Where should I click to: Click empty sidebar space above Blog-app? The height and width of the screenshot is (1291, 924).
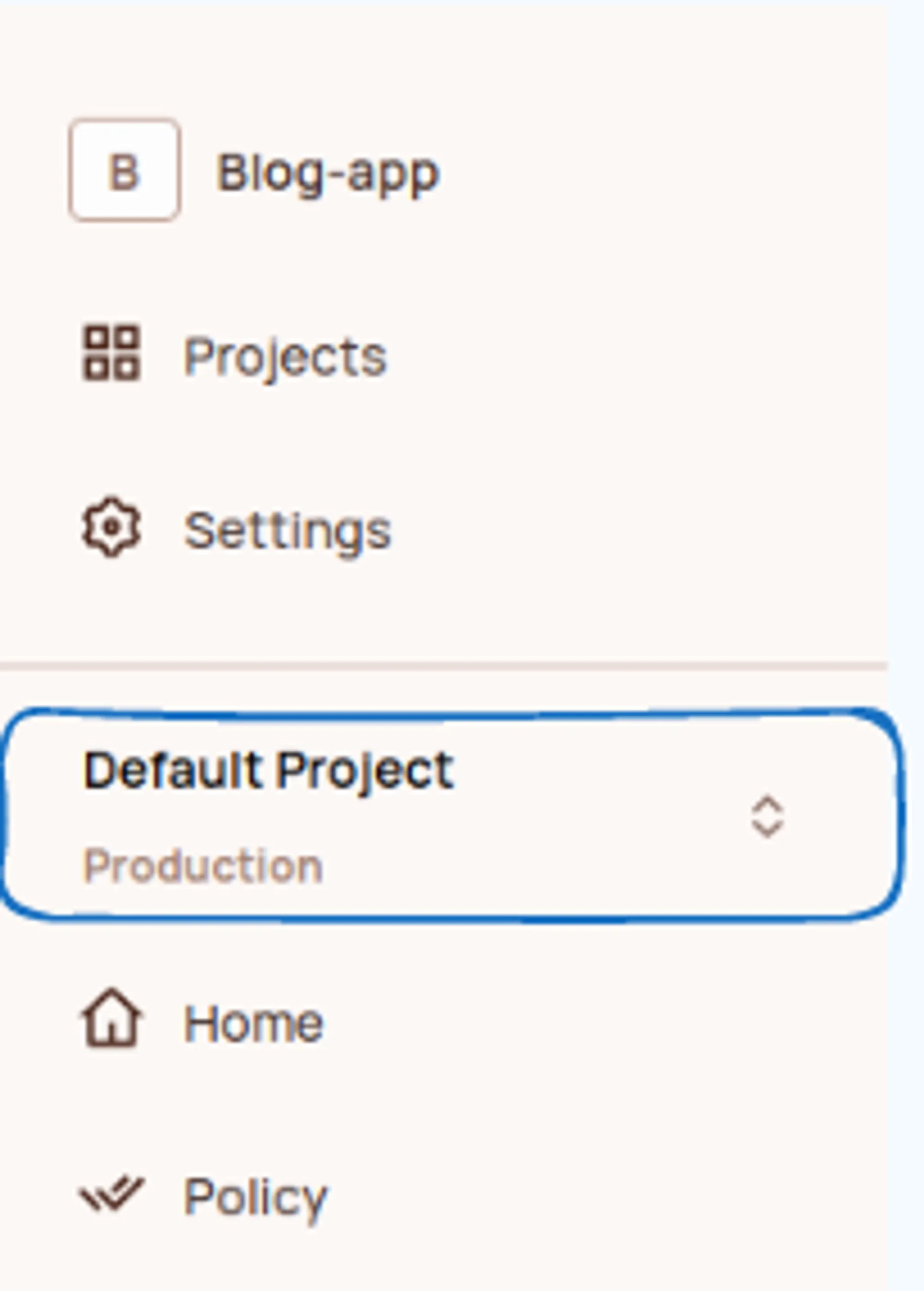click(444, 57)
